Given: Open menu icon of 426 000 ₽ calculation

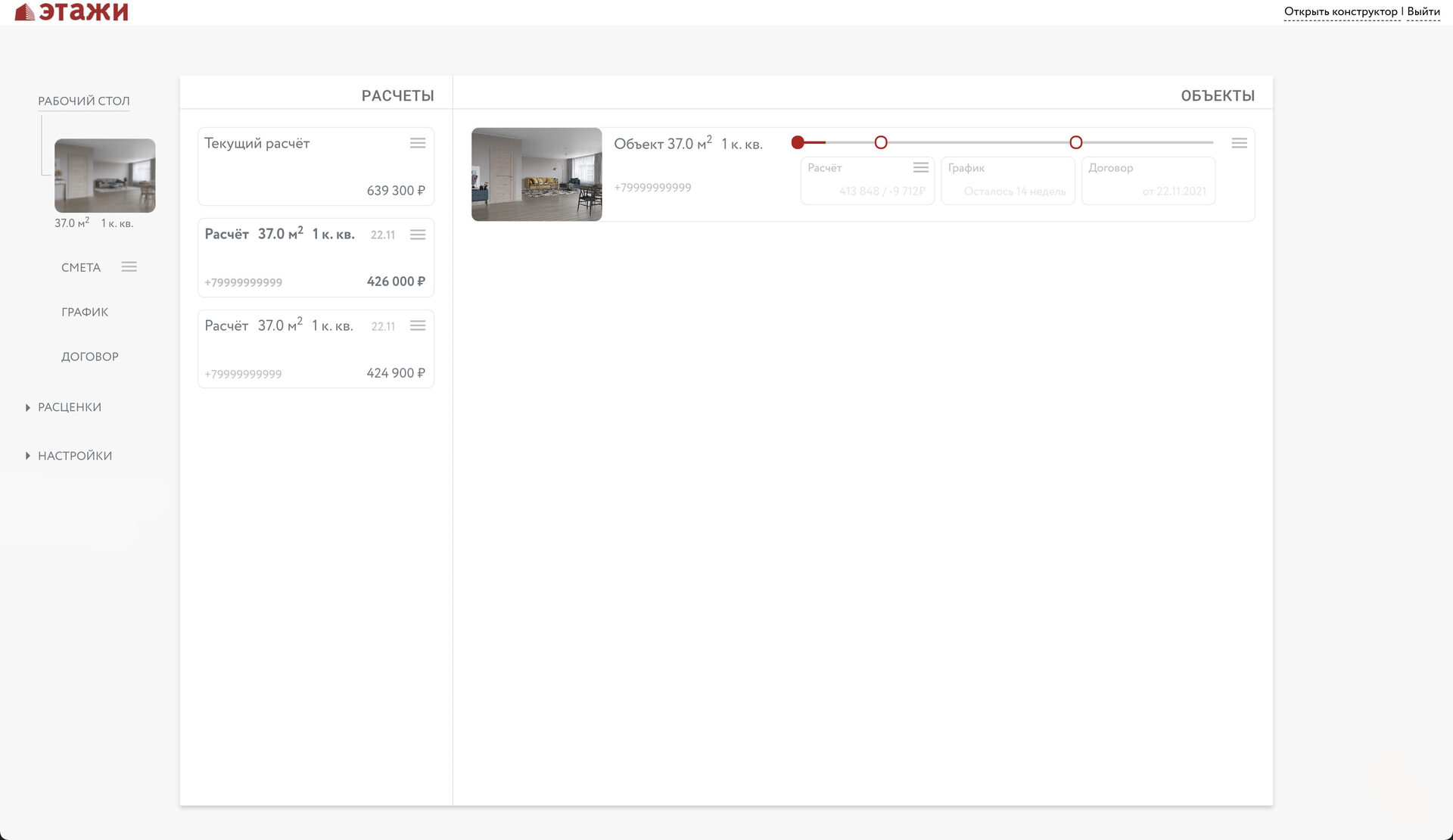Looking at the screenshot, I should [x=418, y=235].
